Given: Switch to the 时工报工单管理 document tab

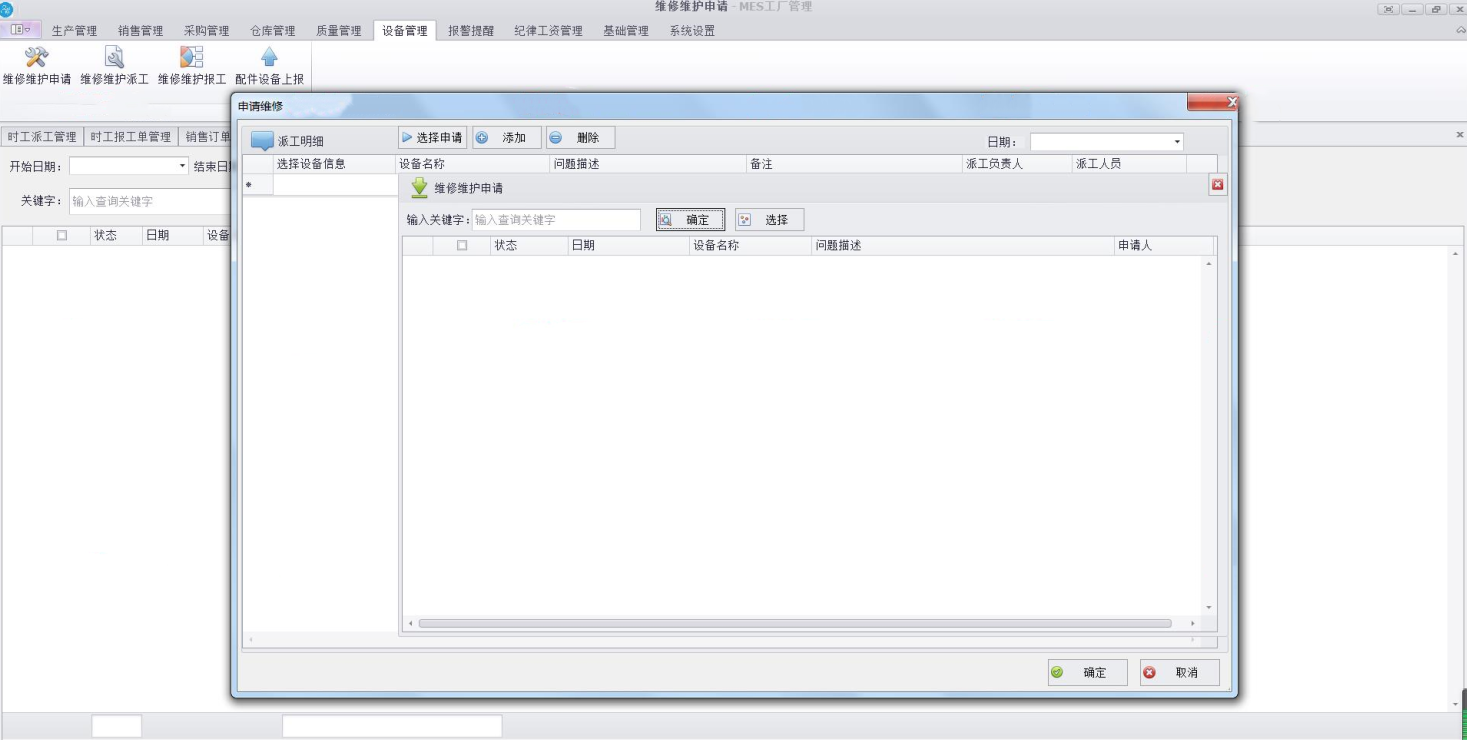Looking at the screenshot, I should point(130,137).
